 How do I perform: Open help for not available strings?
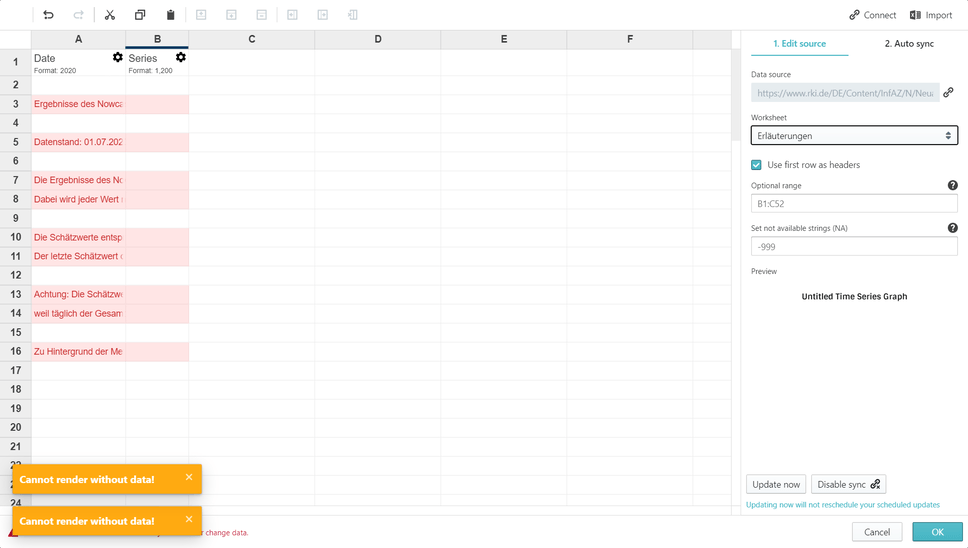(x=952, y=228)
